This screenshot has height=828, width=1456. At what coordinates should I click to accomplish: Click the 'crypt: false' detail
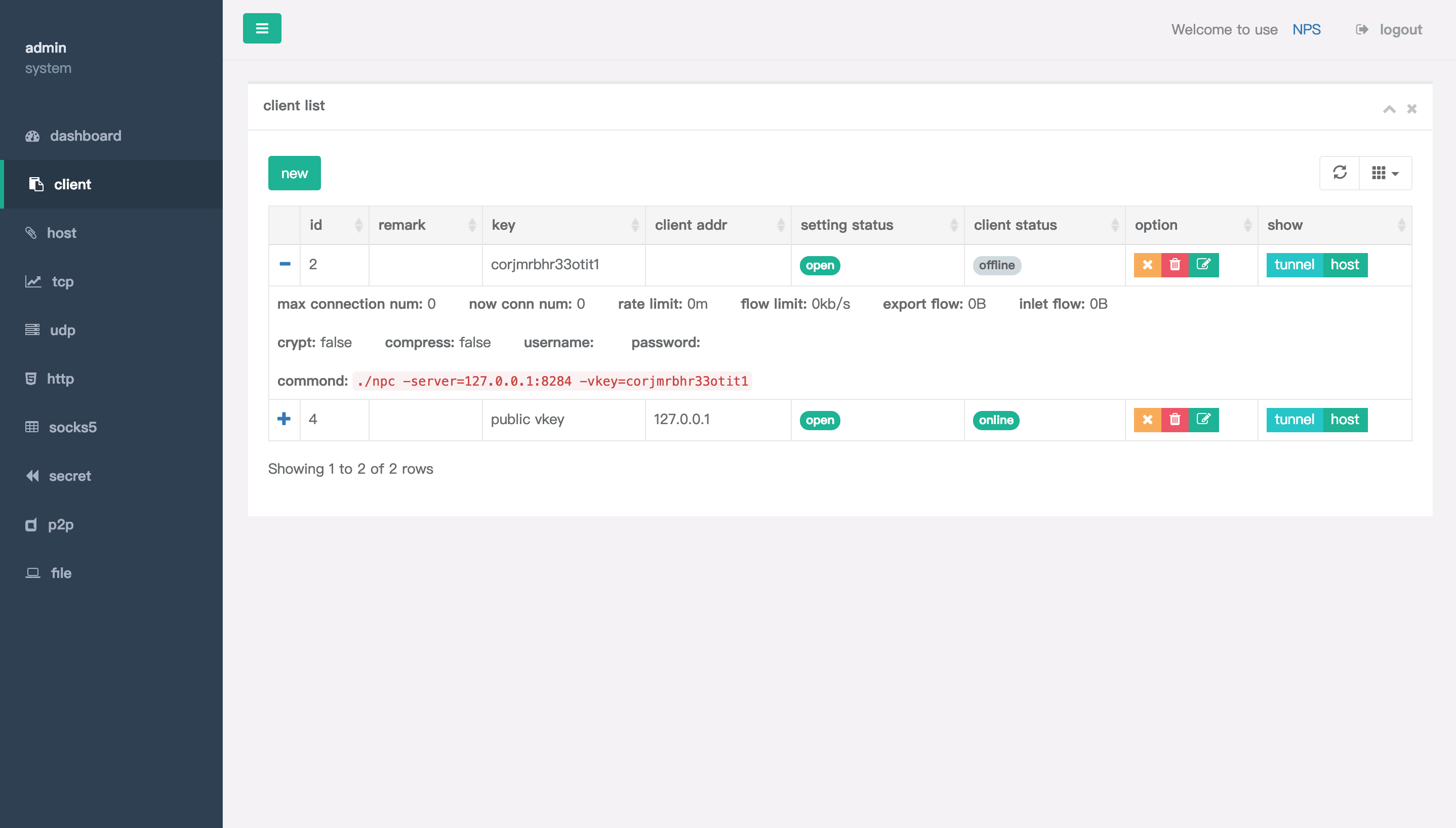point(314,343)
